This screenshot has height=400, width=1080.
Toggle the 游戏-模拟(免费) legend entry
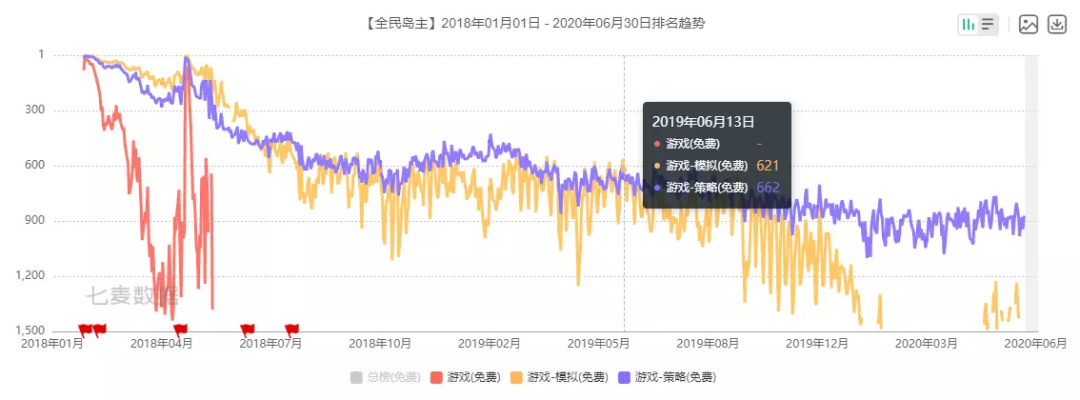tap(559, 377)
